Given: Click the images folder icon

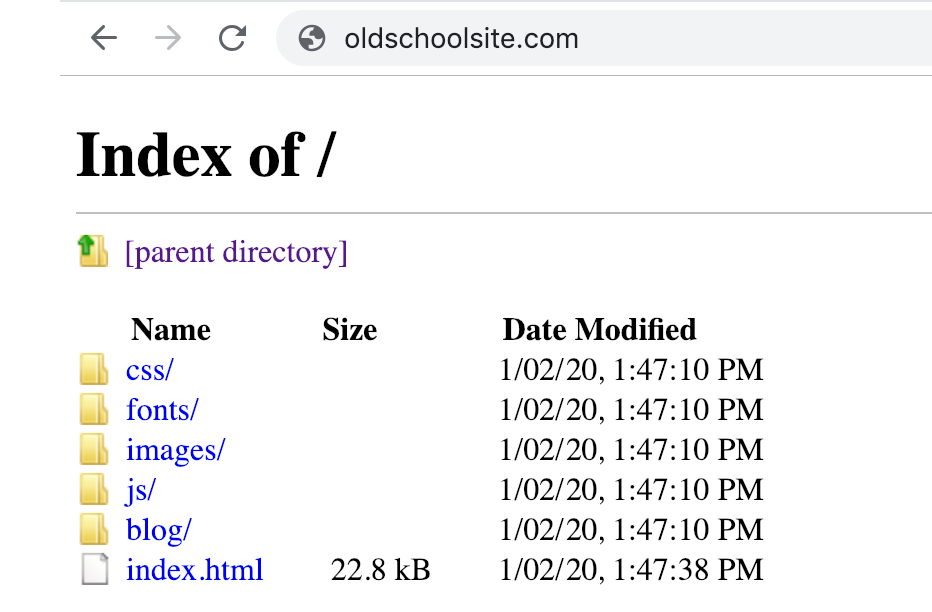Looking at the screenshot, I should click(x=94, y=449).
